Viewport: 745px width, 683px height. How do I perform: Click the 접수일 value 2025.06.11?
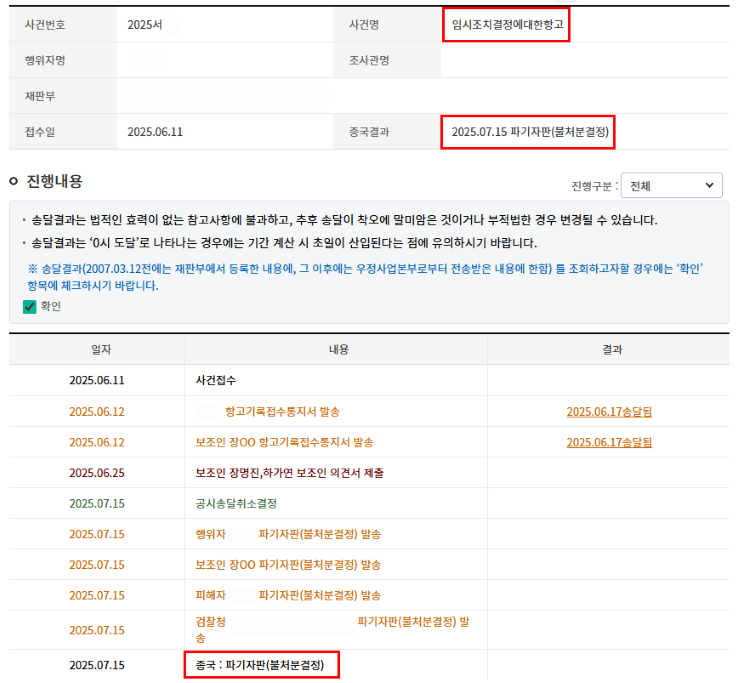[x=155, y=132]
